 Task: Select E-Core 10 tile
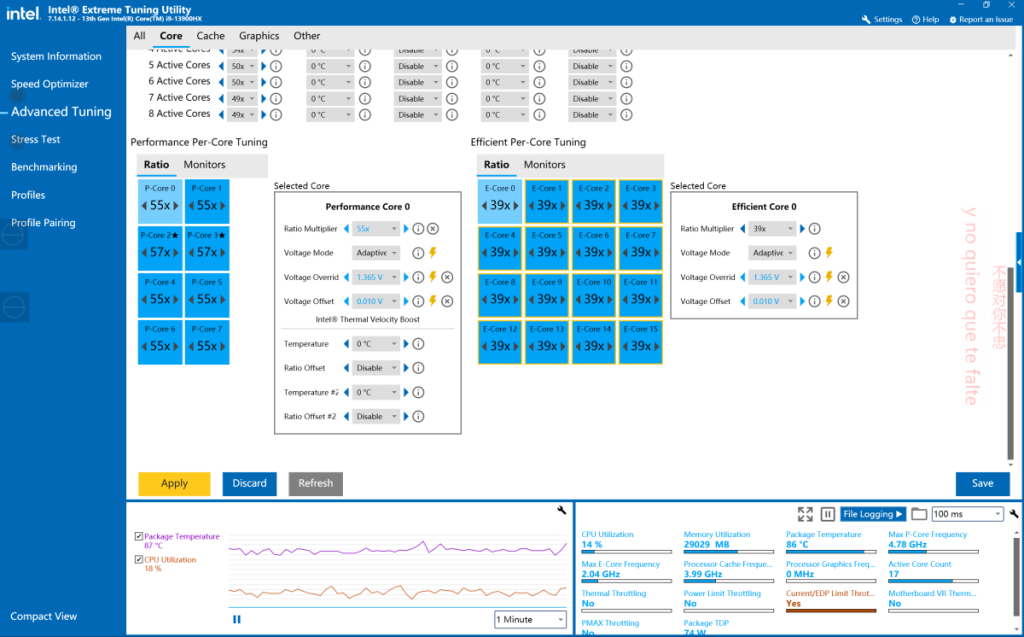pos(594,295)
